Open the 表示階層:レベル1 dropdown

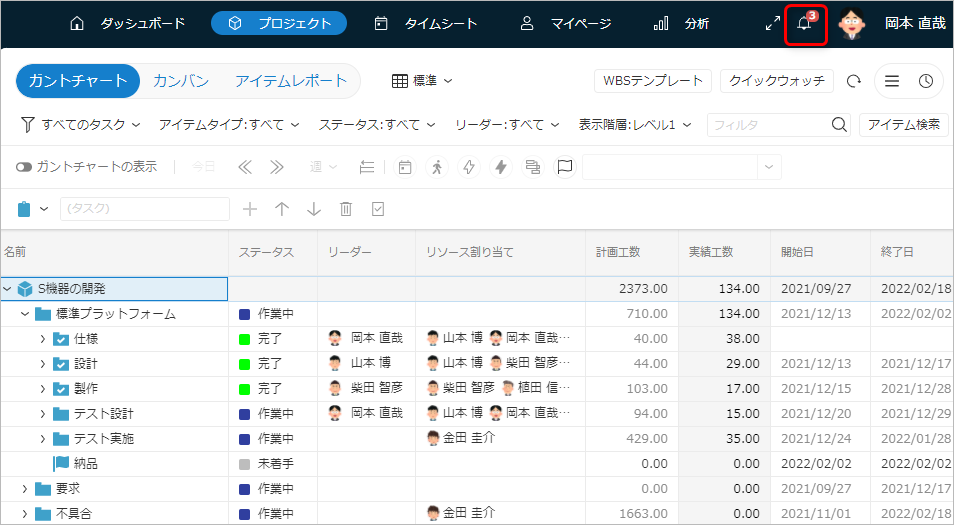[635, 125]
